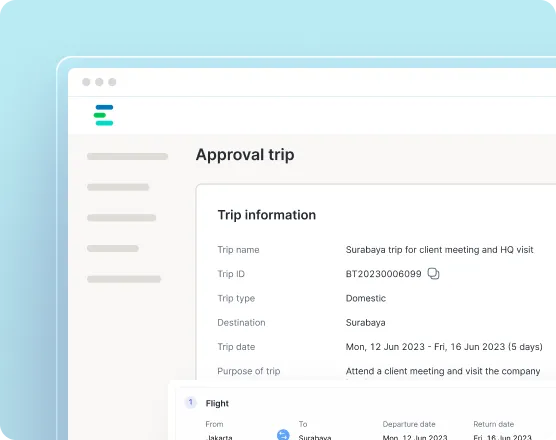Image resolution: width=556 pixels, height=440 pixels.
Task: Click the Trip information heading
Action: [x=267, y=215]
